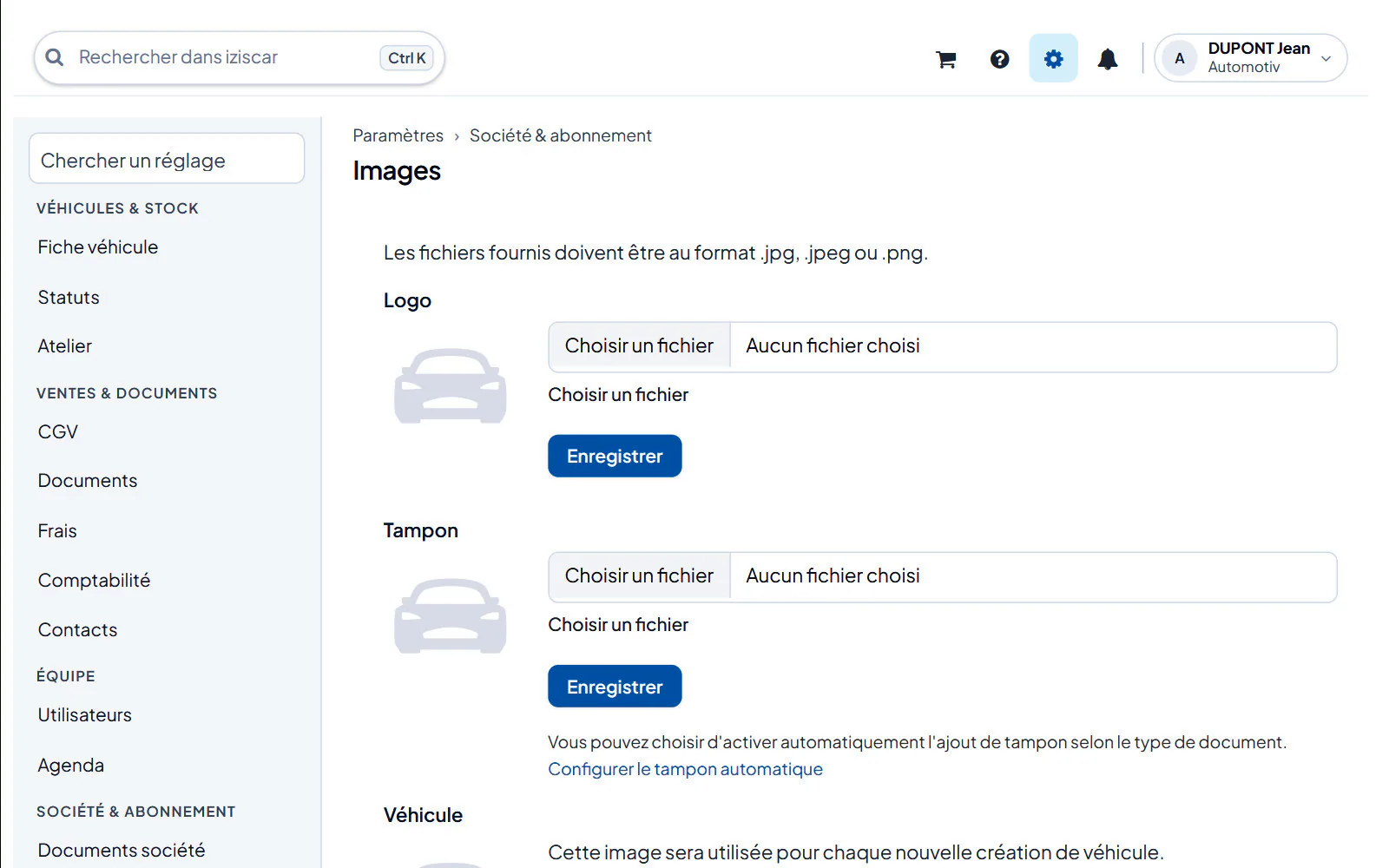Click the VÉHICULES & STOCK section header
1389x868 pixels.
point(117,208)
